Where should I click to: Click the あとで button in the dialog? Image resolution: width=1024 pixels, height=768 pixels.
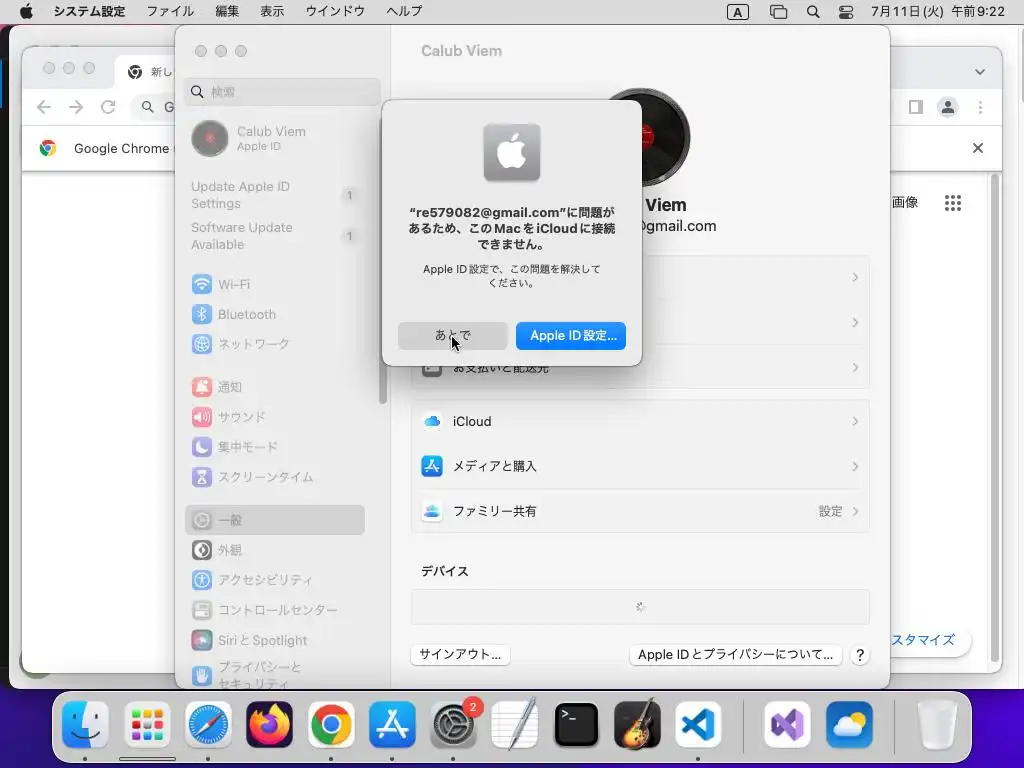453,336
